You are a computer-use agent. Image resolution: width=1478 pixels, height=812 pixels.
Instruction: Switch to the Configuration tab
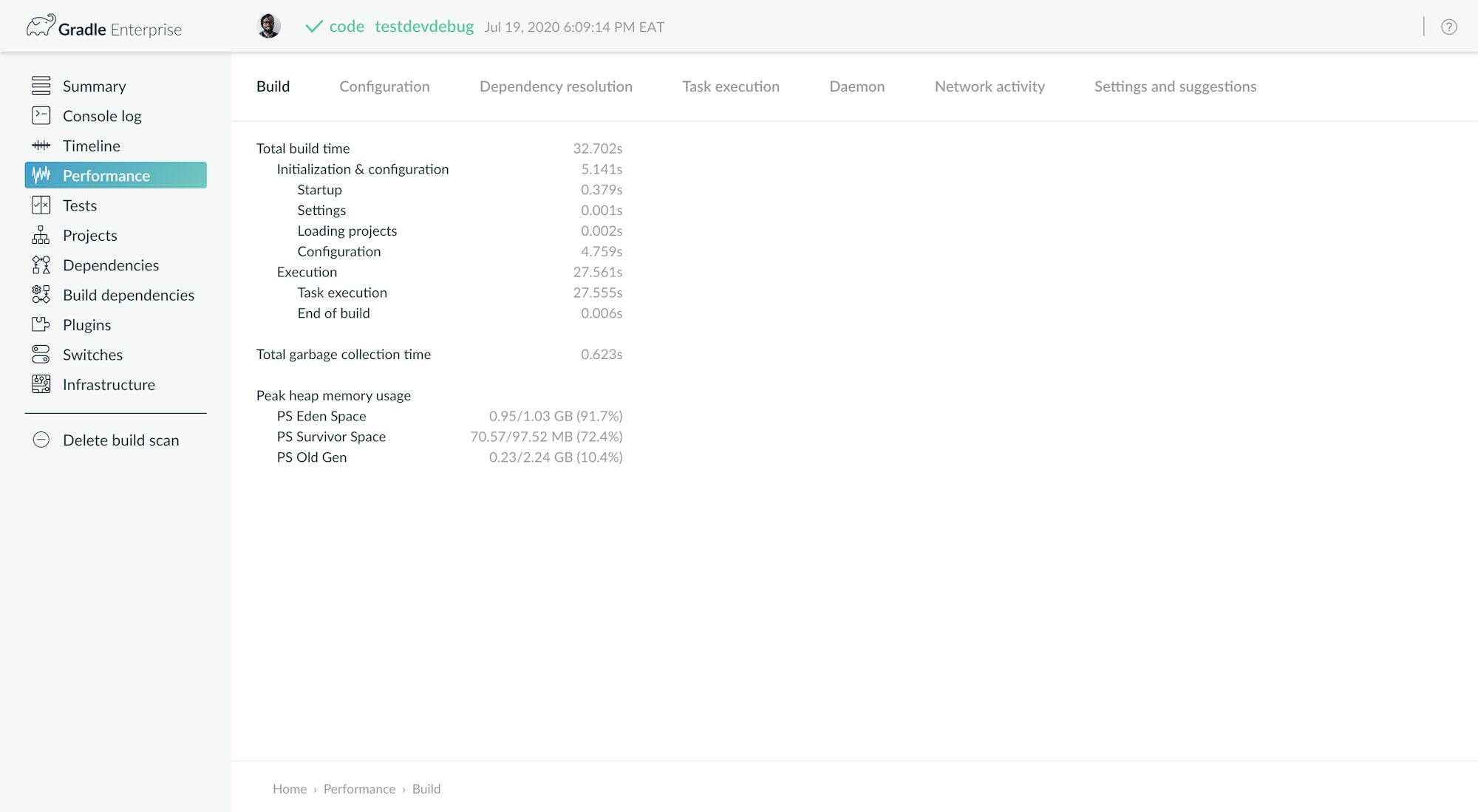coord(384,86)
